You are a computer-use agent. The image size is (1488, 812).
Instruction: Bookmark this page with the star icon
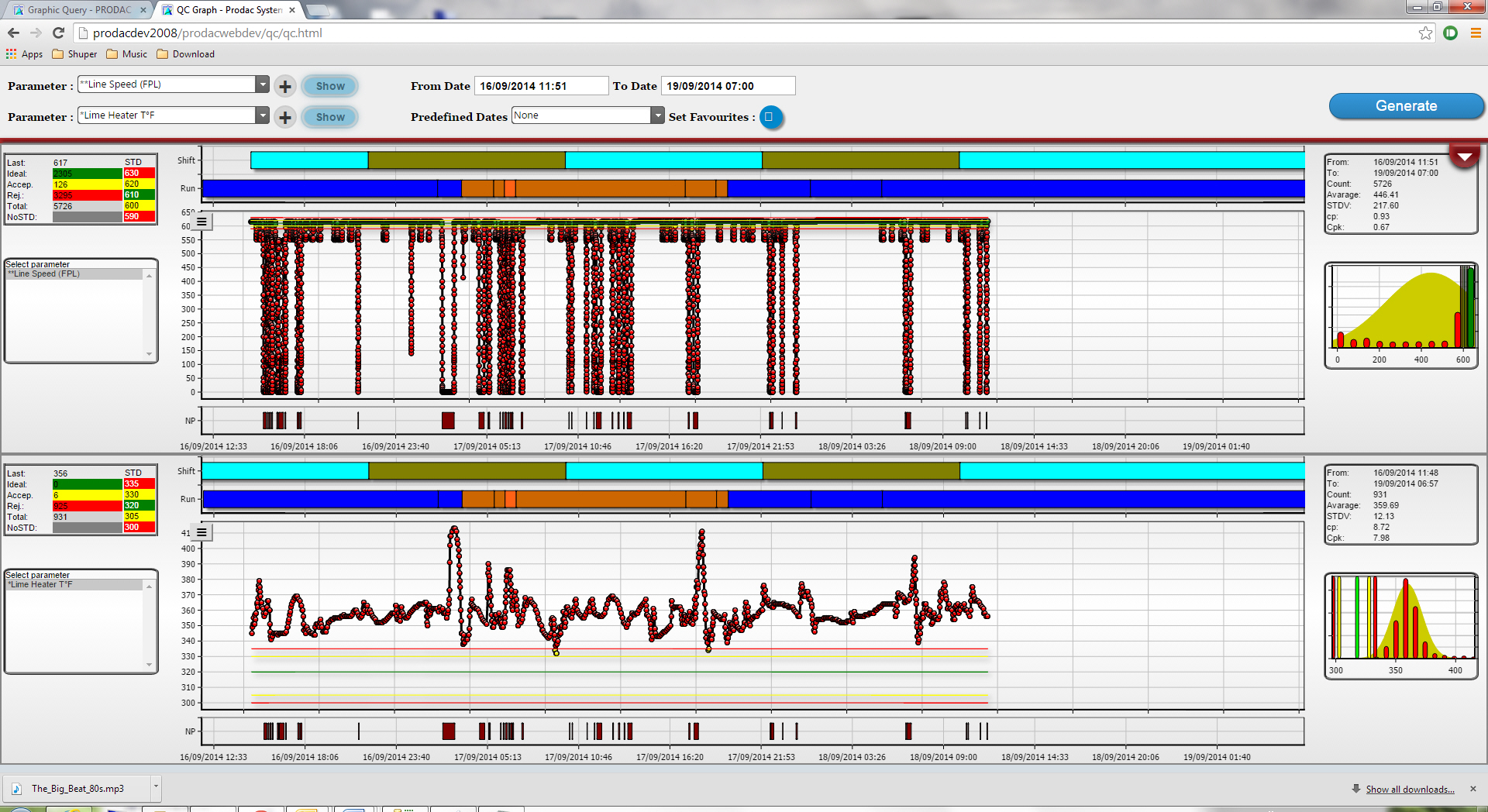[x=1425, y=33]
